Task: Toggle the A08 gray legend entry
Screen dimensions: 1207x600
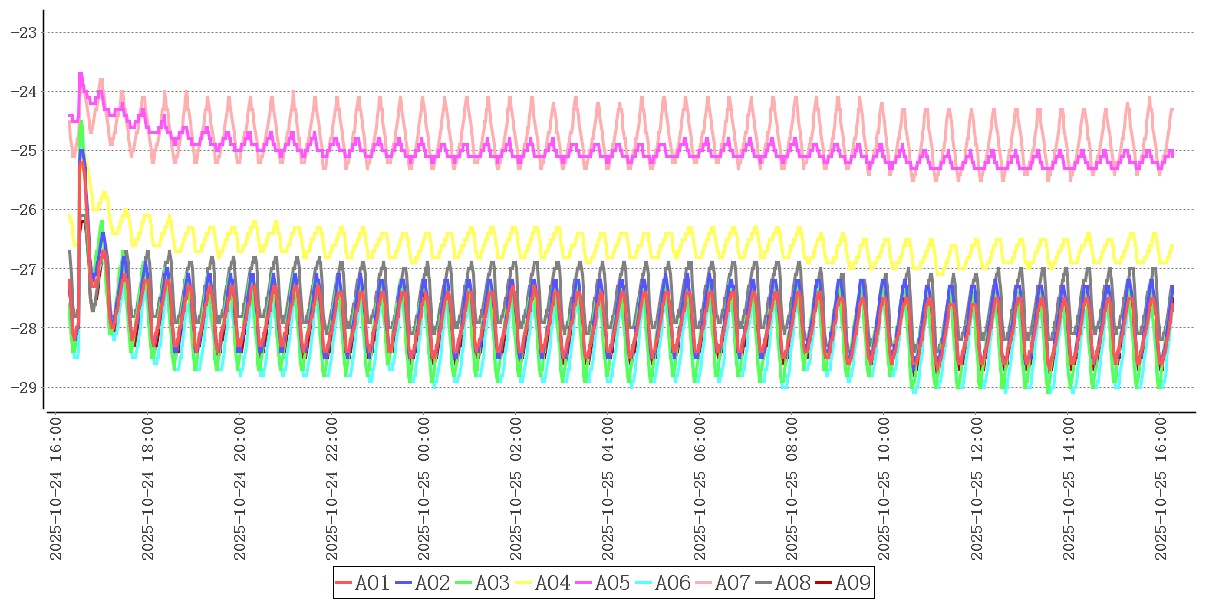Action: click(782, 583)
